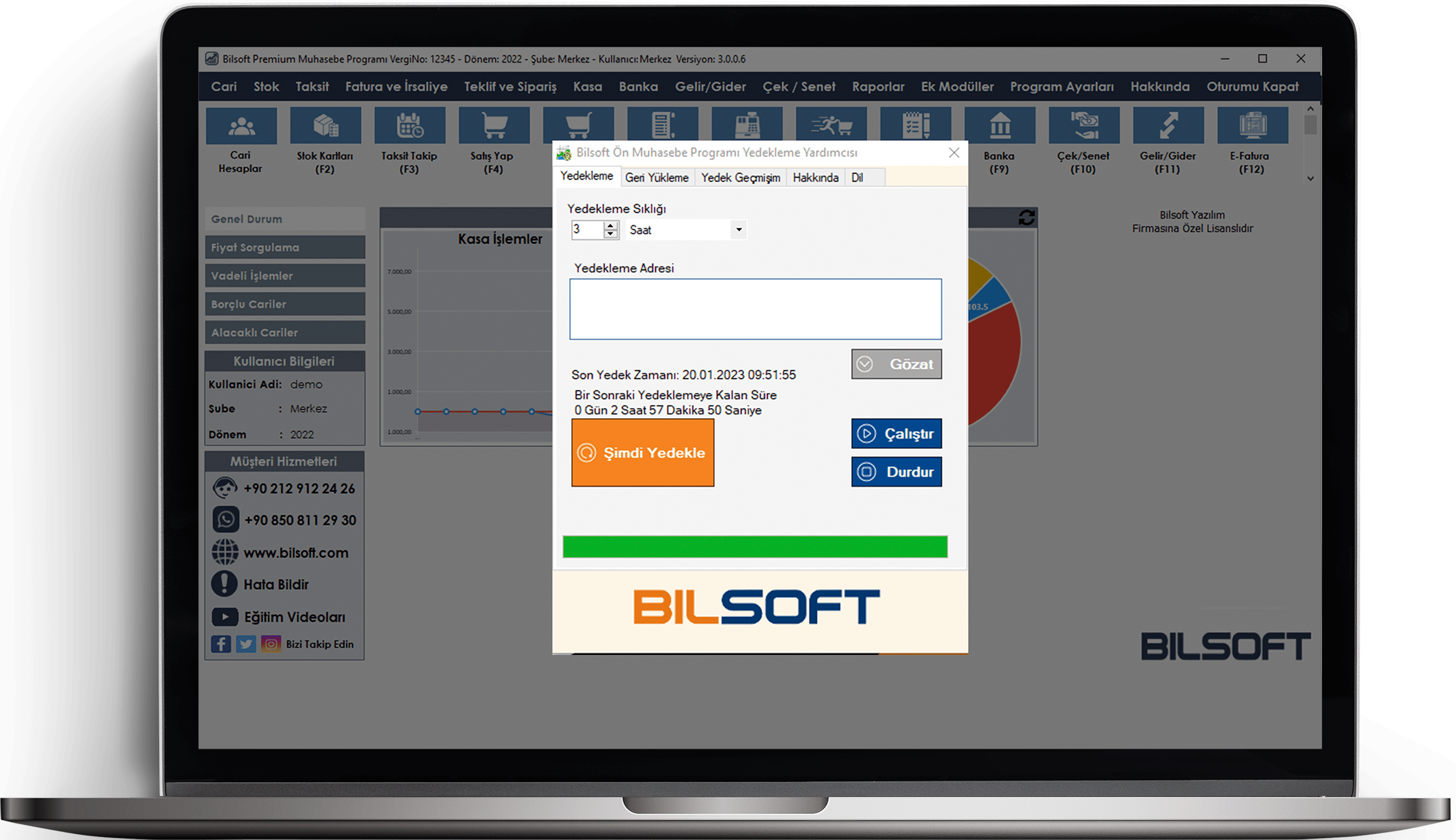Click the globe website icon
The image size is (1456, 840).
coord(224,551)
